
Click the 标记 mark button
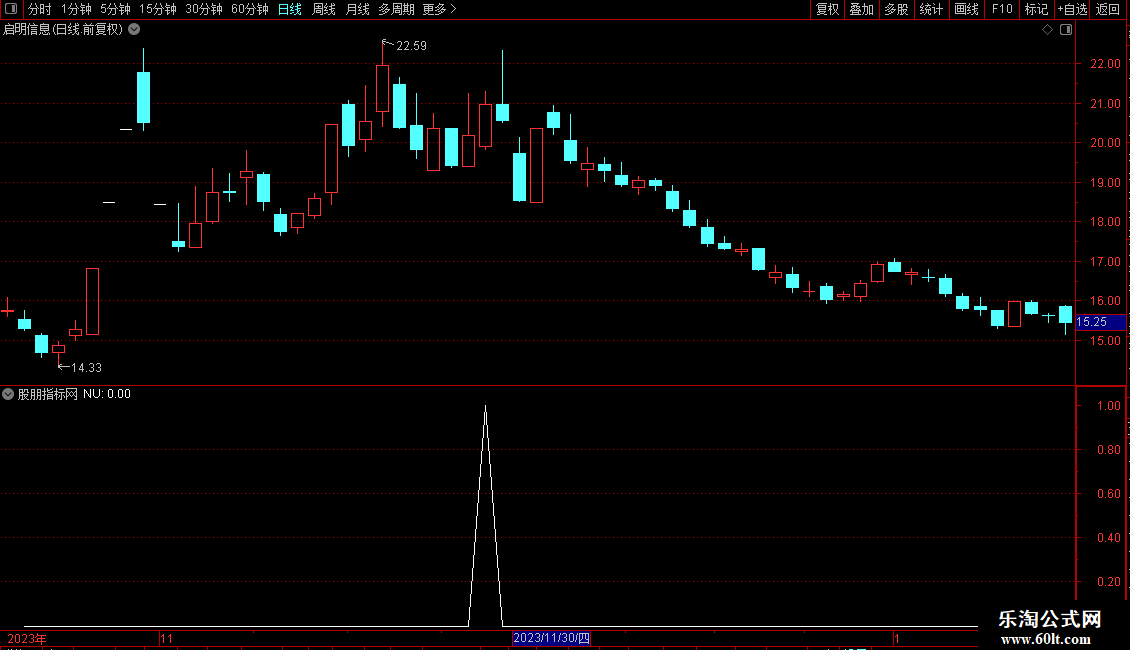click(1036, 9)
